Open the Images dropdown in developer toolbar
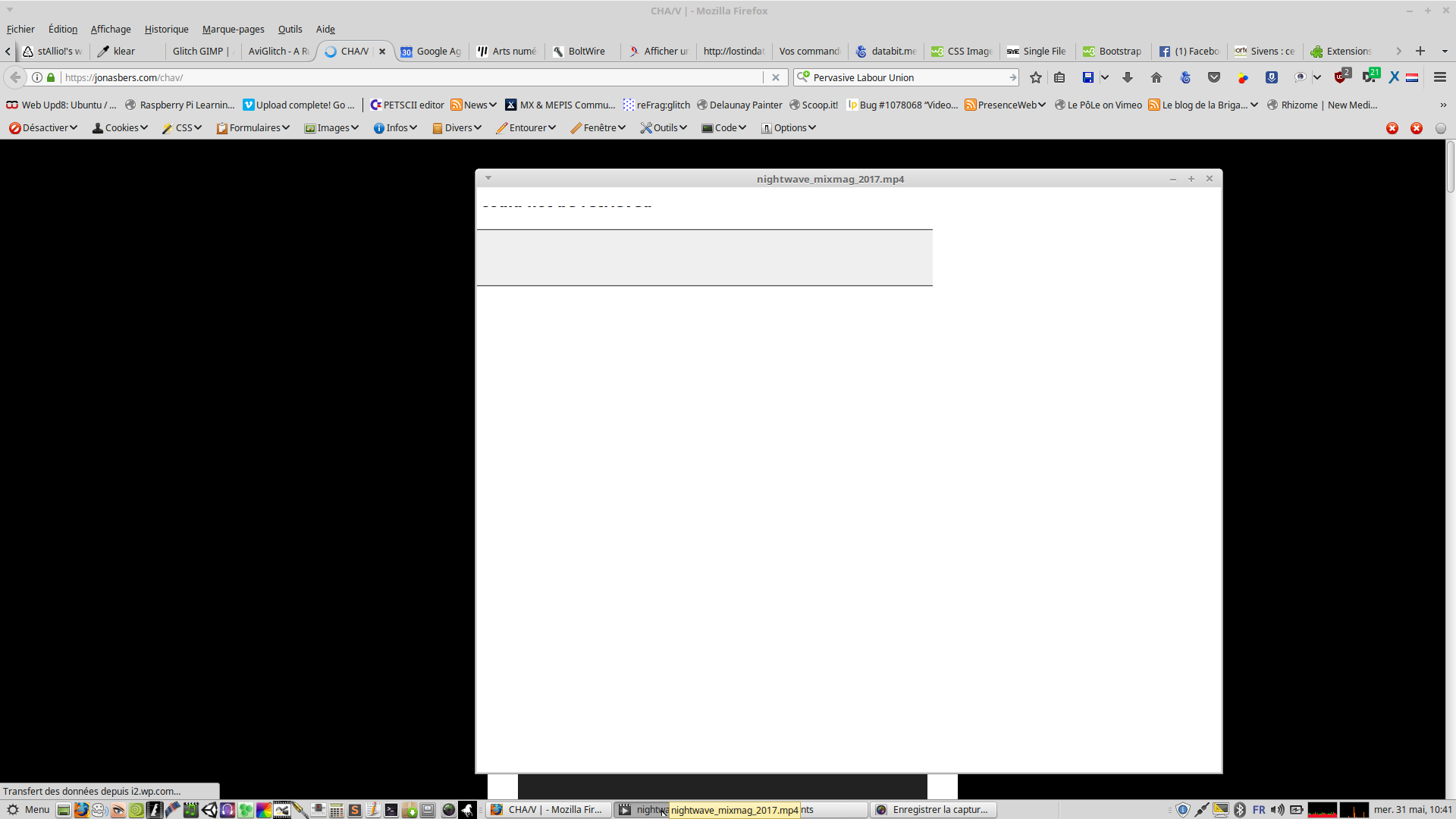 (x=331, y=128)
